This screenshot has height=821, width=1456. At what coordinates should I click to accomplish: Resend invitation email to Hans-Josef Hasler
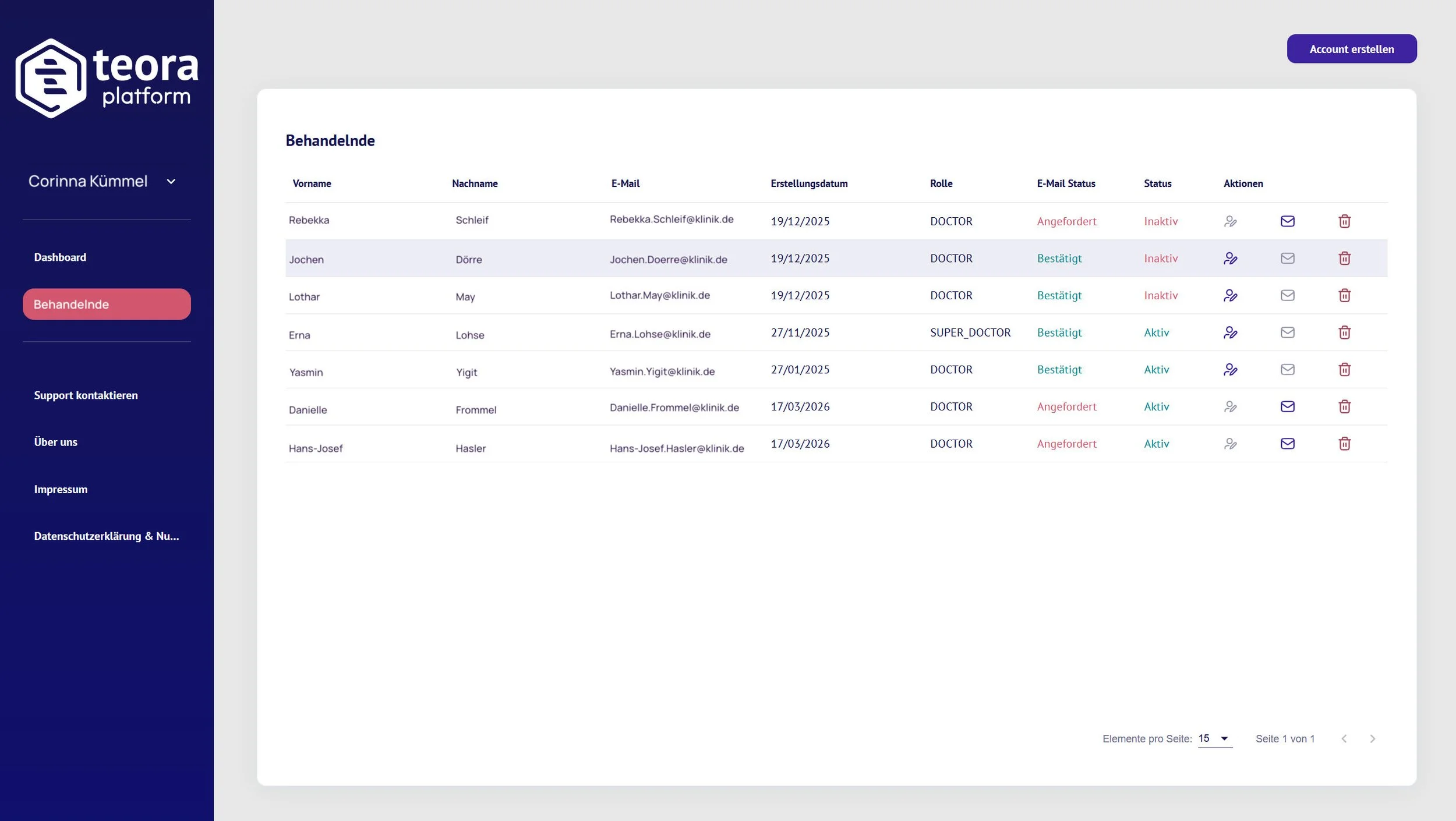(x=1287, y=444)
